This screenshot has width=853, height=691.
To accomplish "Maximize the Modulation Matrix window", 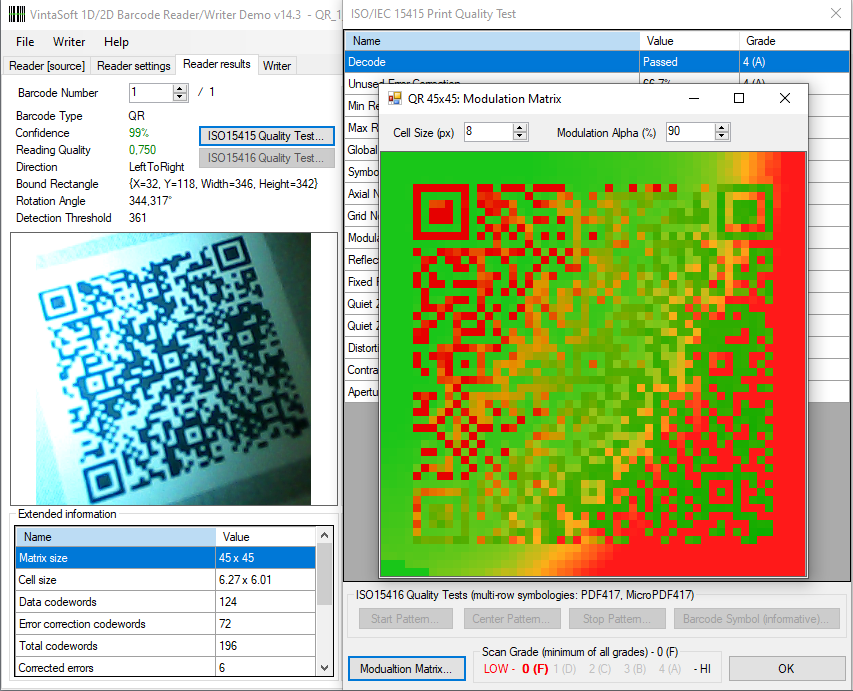I will [x=739, y=99].
